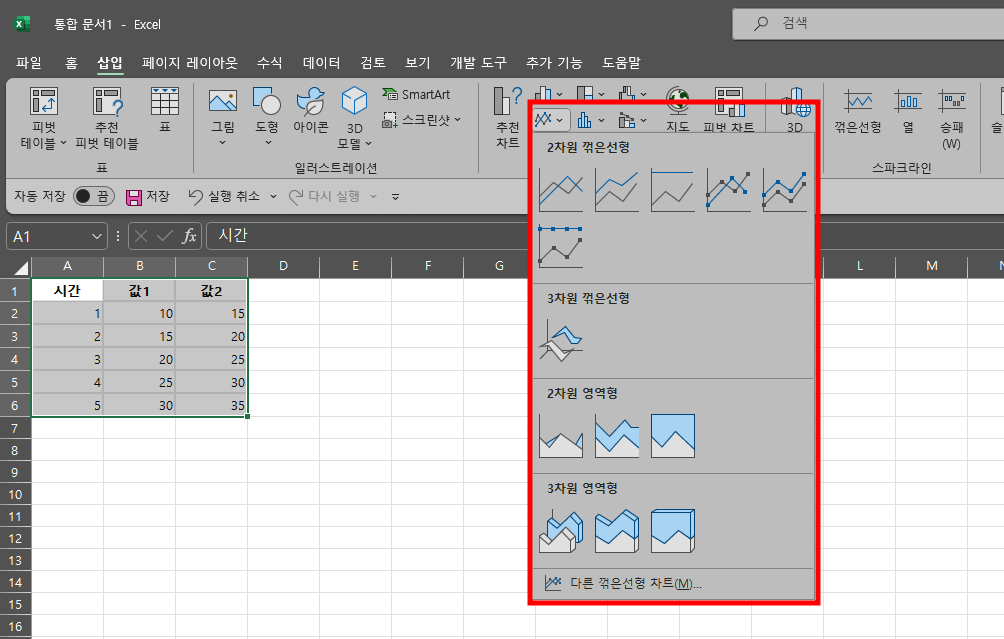Select column D header

pos(284,266)
